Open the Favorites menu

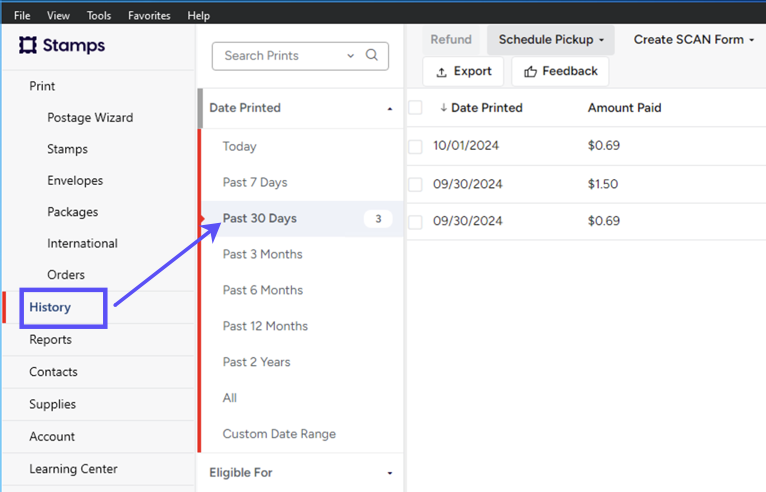(149, 16)
